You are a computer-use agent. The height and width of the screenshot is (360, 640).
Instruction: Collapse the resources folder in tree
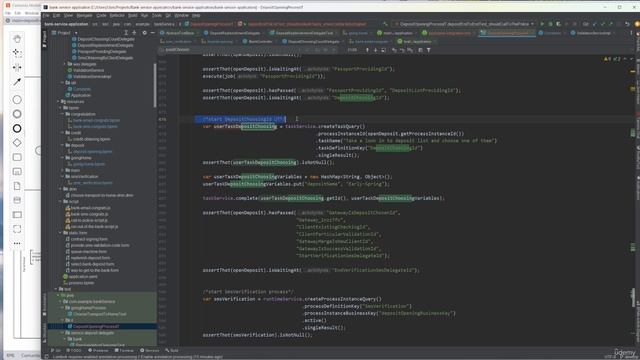pyautogui.click(x=58, y=101)
